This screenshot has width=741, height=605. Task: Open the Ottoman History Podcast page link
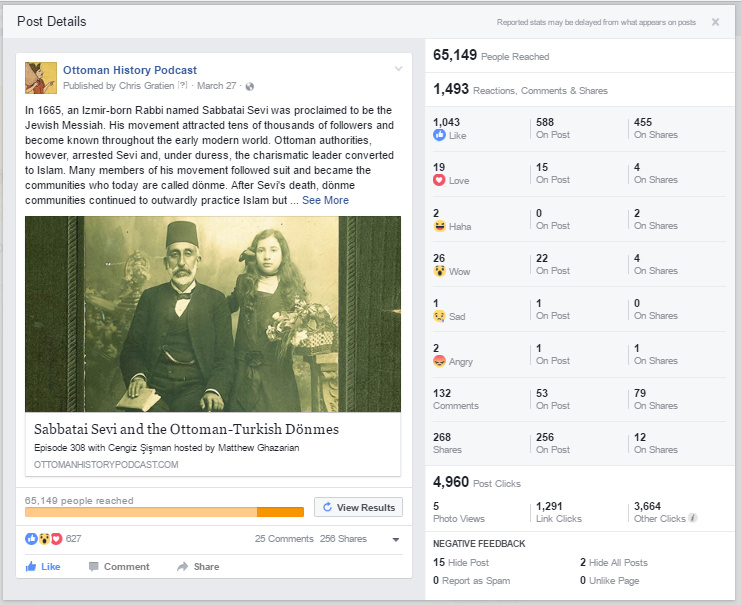pyautogui.click(x=130, y=70)
